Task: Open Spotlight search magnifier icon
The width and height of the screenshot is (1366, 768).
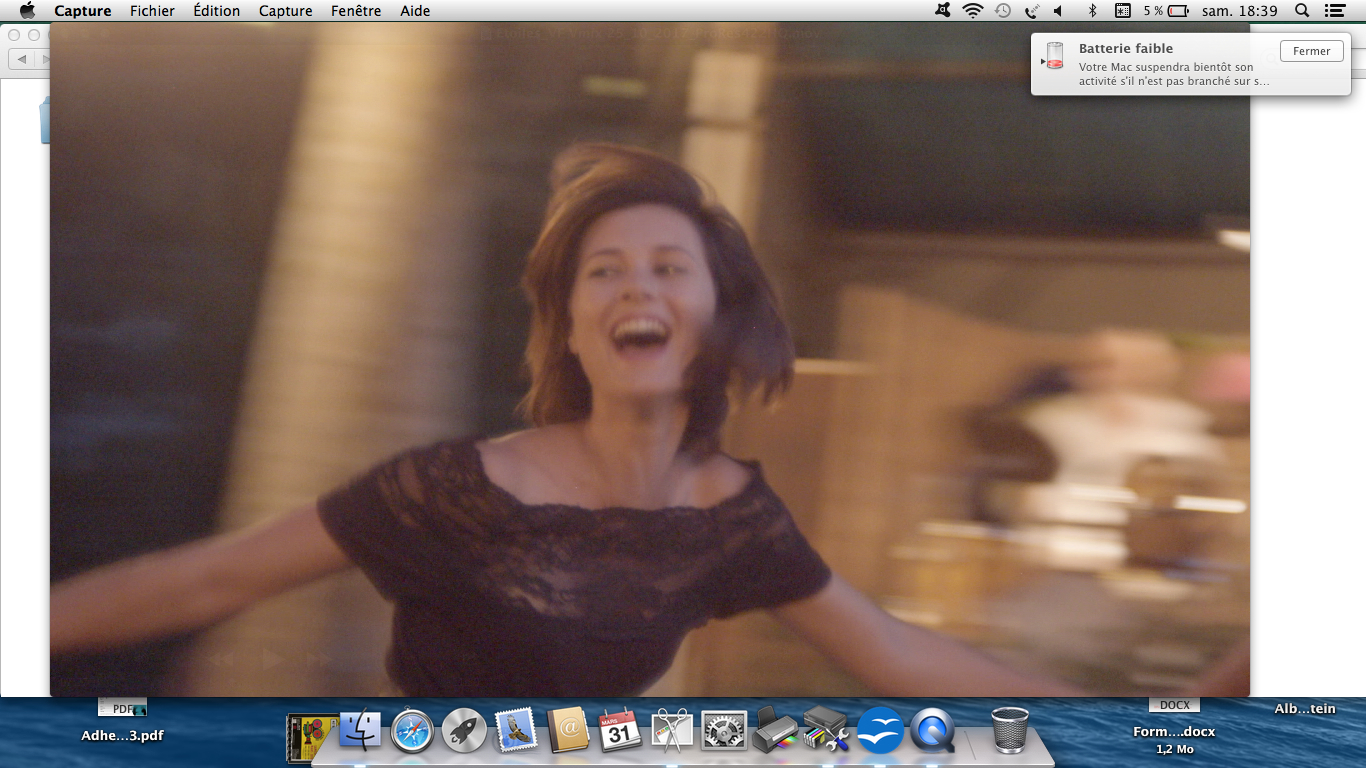Action: pos(1301,11)
